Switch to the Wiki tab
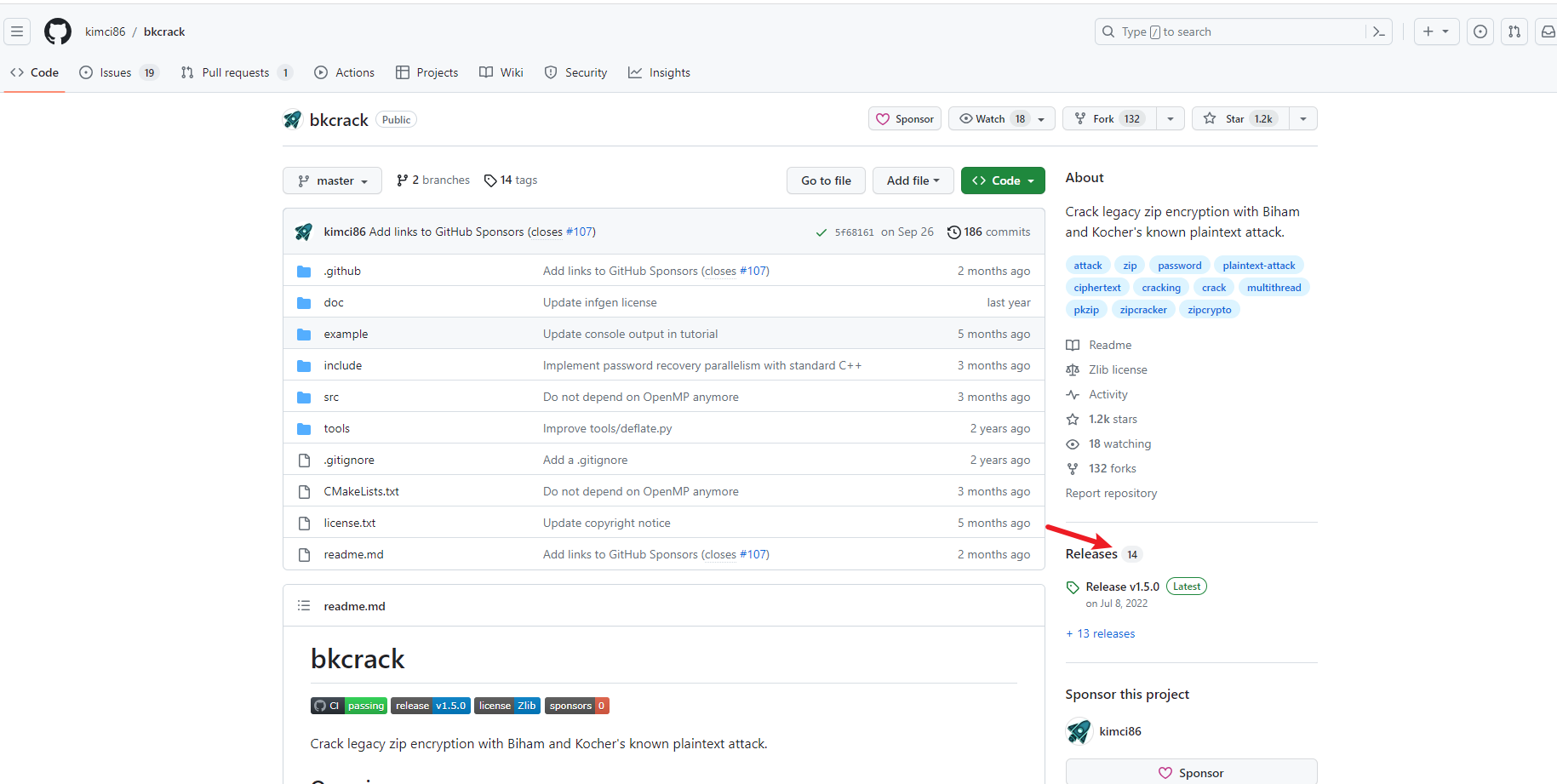The height and width of the screenshot is (784, 1557). 501,72
